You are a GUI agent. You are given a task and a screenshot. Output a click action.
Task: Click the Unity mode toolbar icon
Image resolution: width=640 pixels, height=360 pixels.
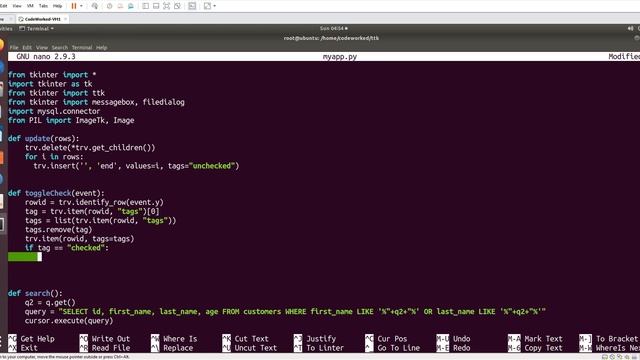pyautogui.click(x=177, y=6)
